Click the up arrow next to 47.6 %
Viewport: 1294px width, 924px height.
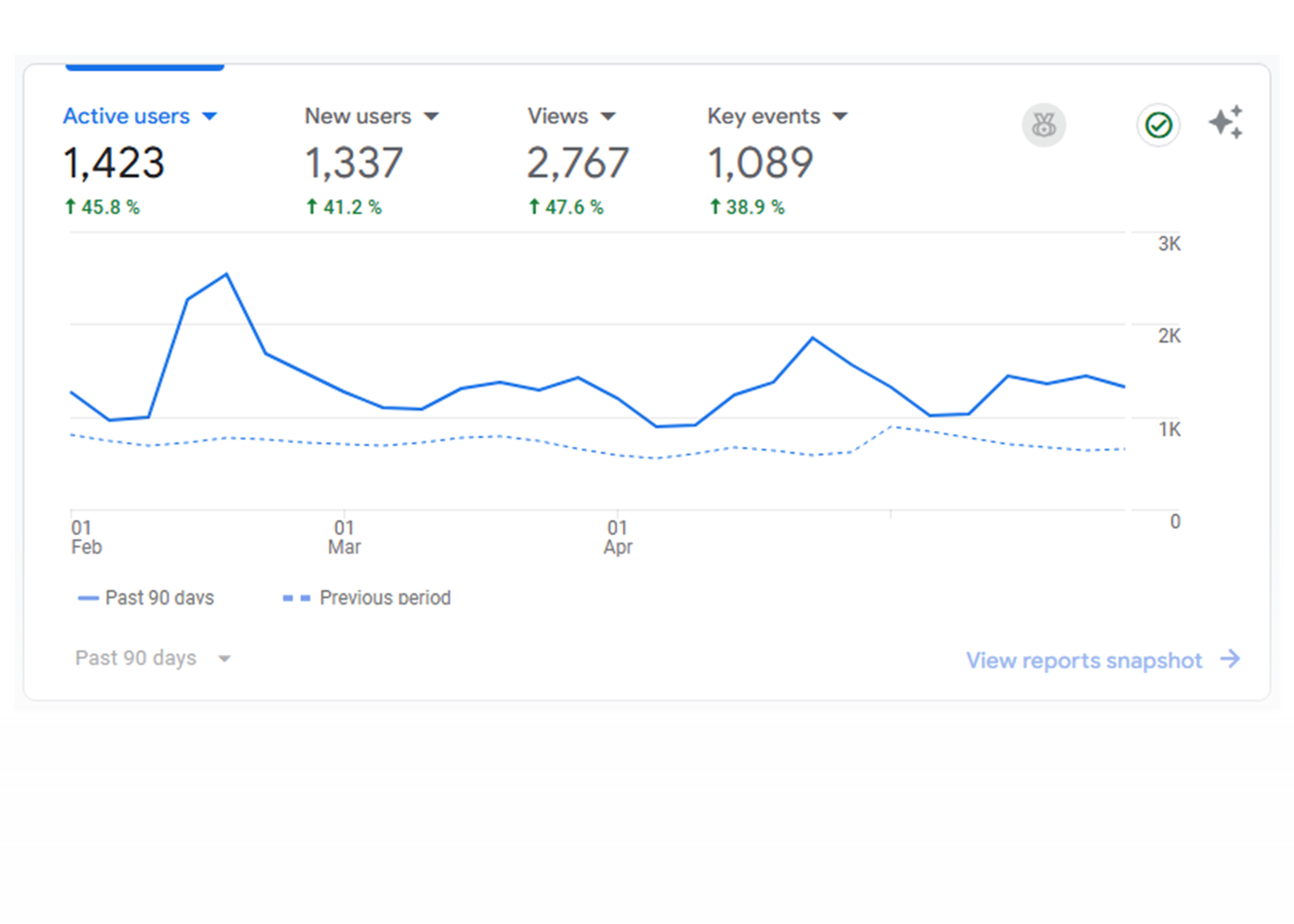click(x=534, y=206)
